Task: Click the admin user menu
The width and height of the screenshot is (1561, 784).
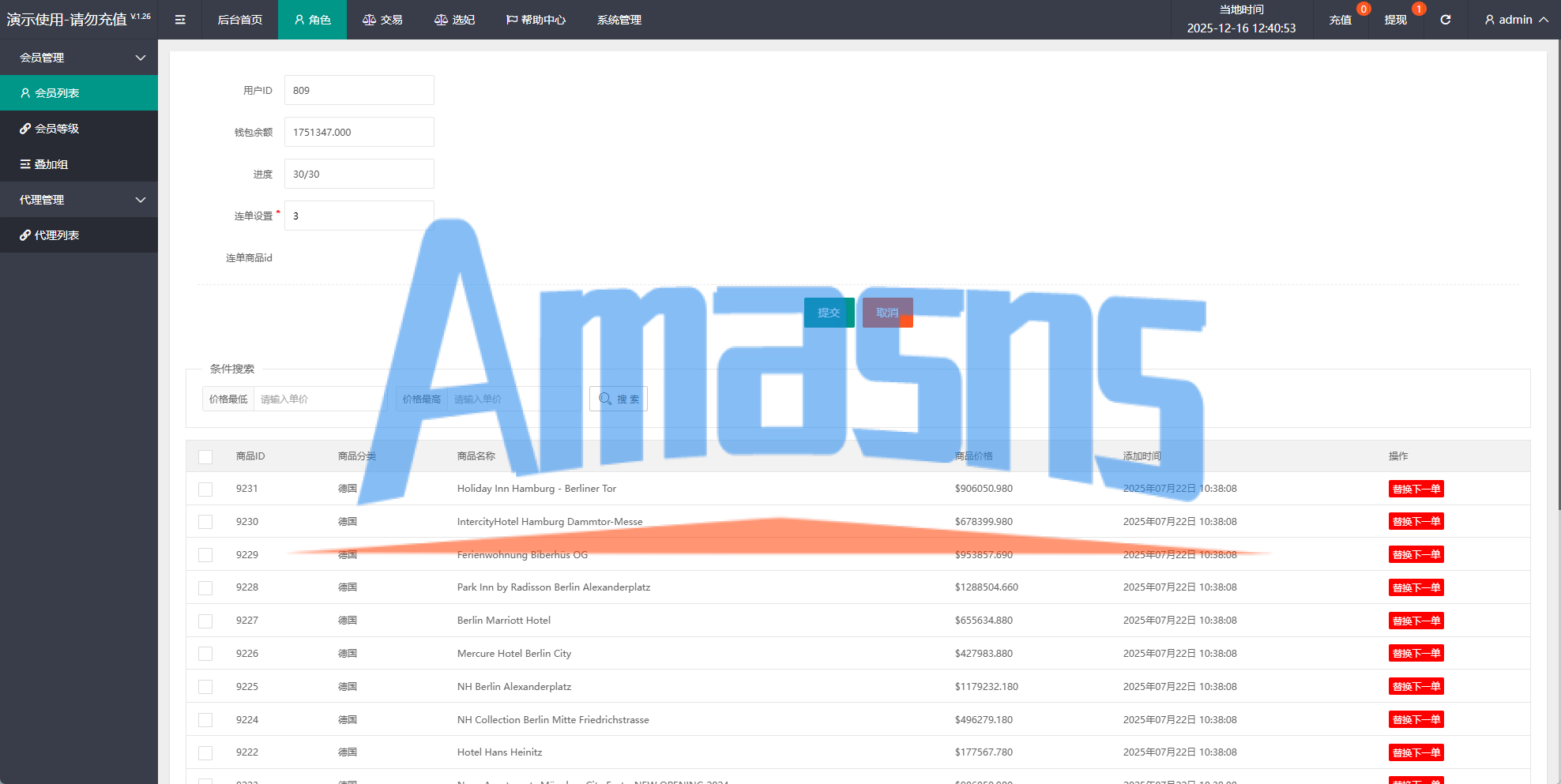Action: click(x=1516, y=20)
